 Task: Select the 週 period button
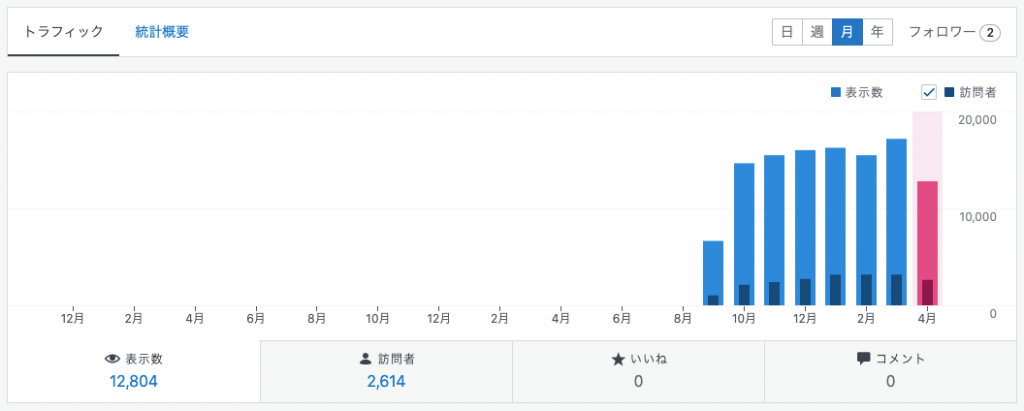(x=817, y=32)
